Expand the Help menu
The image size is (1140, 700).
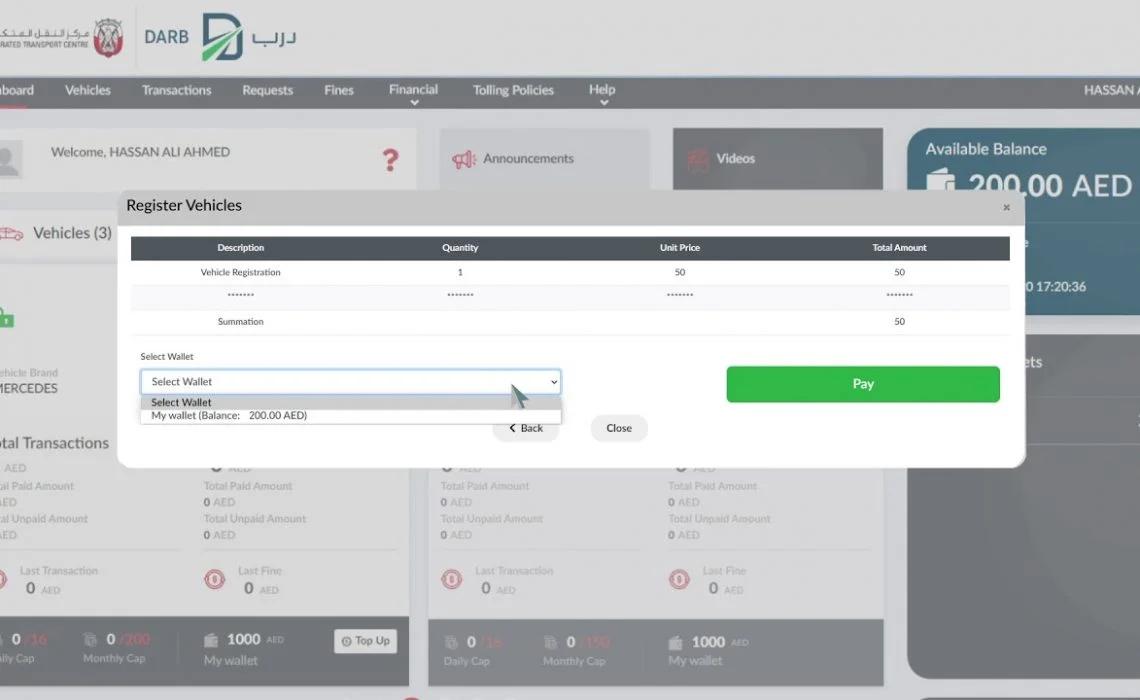coord(601,90)
